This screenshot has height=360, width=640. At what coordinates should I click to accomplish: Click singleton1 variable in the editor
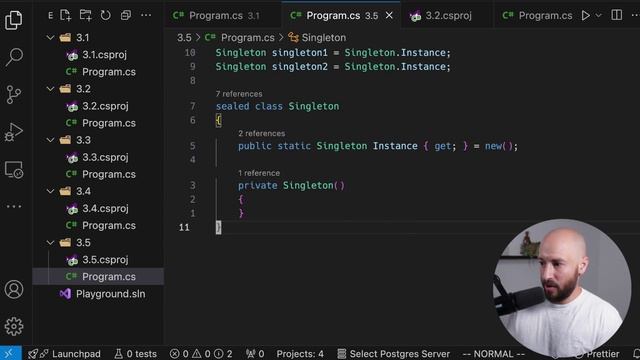tap(300, 53)
